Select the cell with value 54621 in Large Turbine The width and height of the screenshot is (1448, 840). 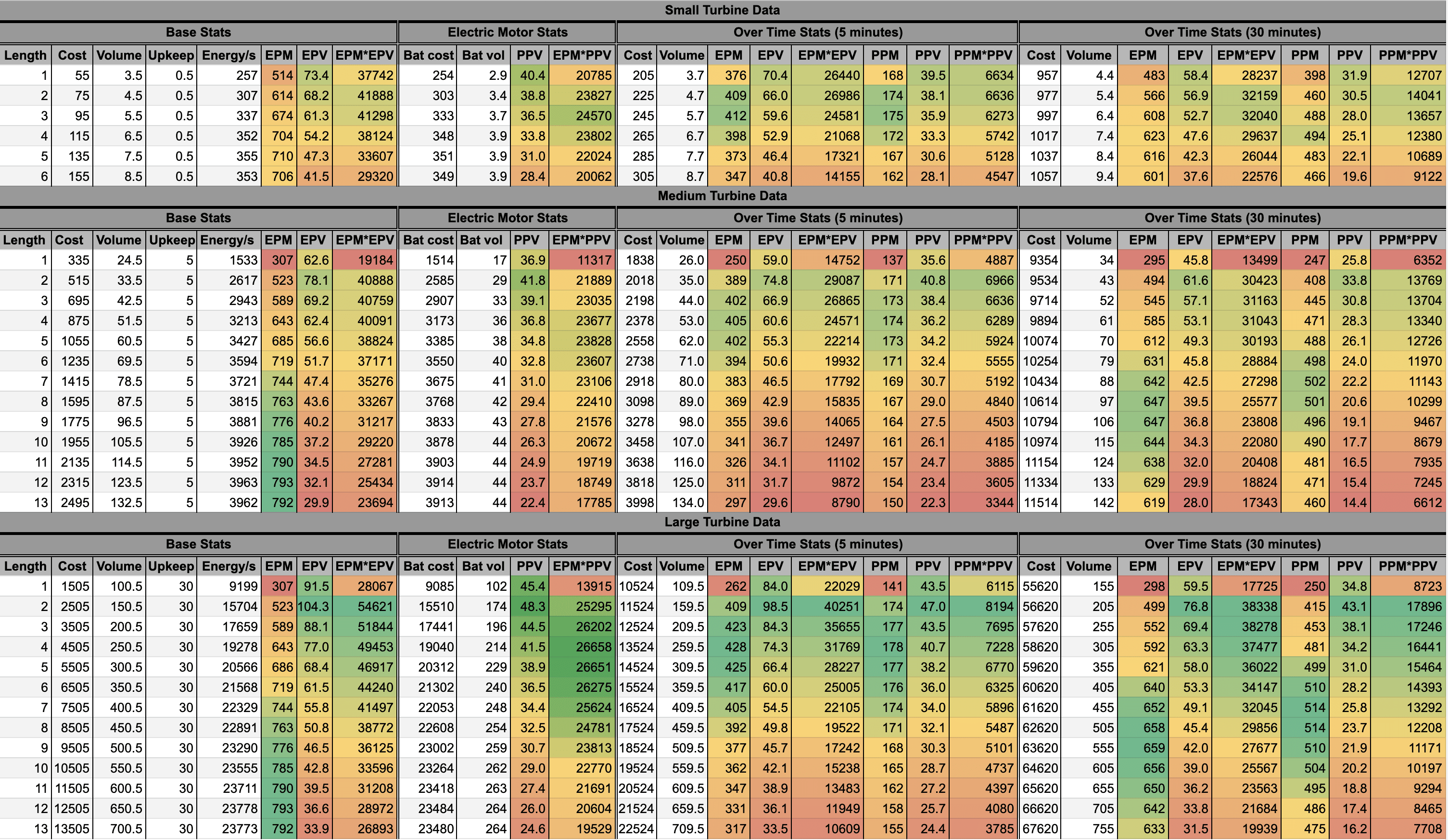pyautogui.click(x=366, y=606)
